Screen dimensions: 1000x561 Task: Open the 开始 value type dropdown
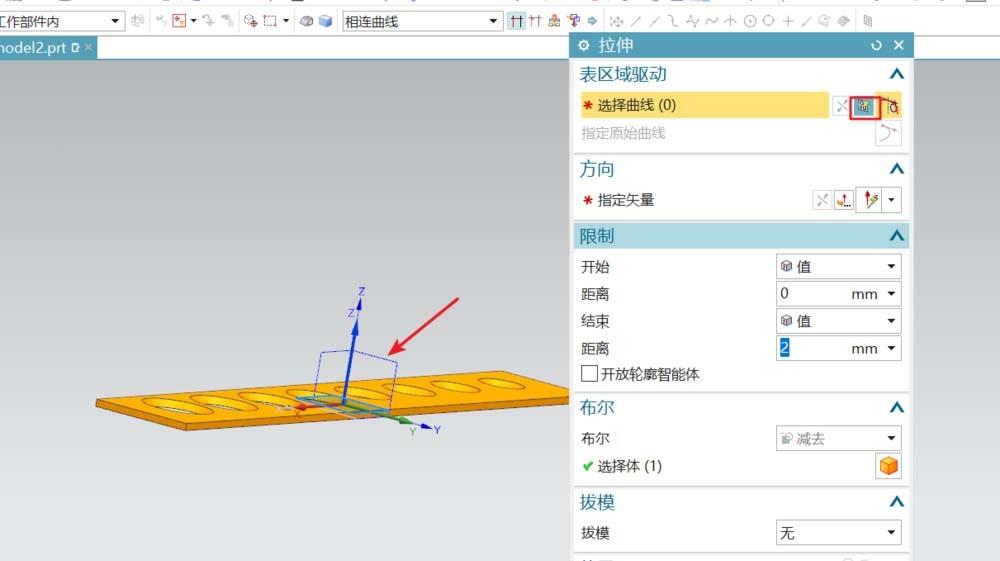838,266
